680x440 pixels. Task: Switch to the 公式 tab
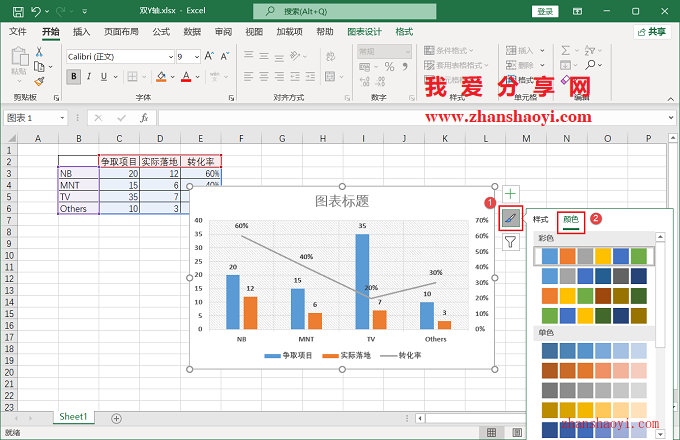[161, 32]
